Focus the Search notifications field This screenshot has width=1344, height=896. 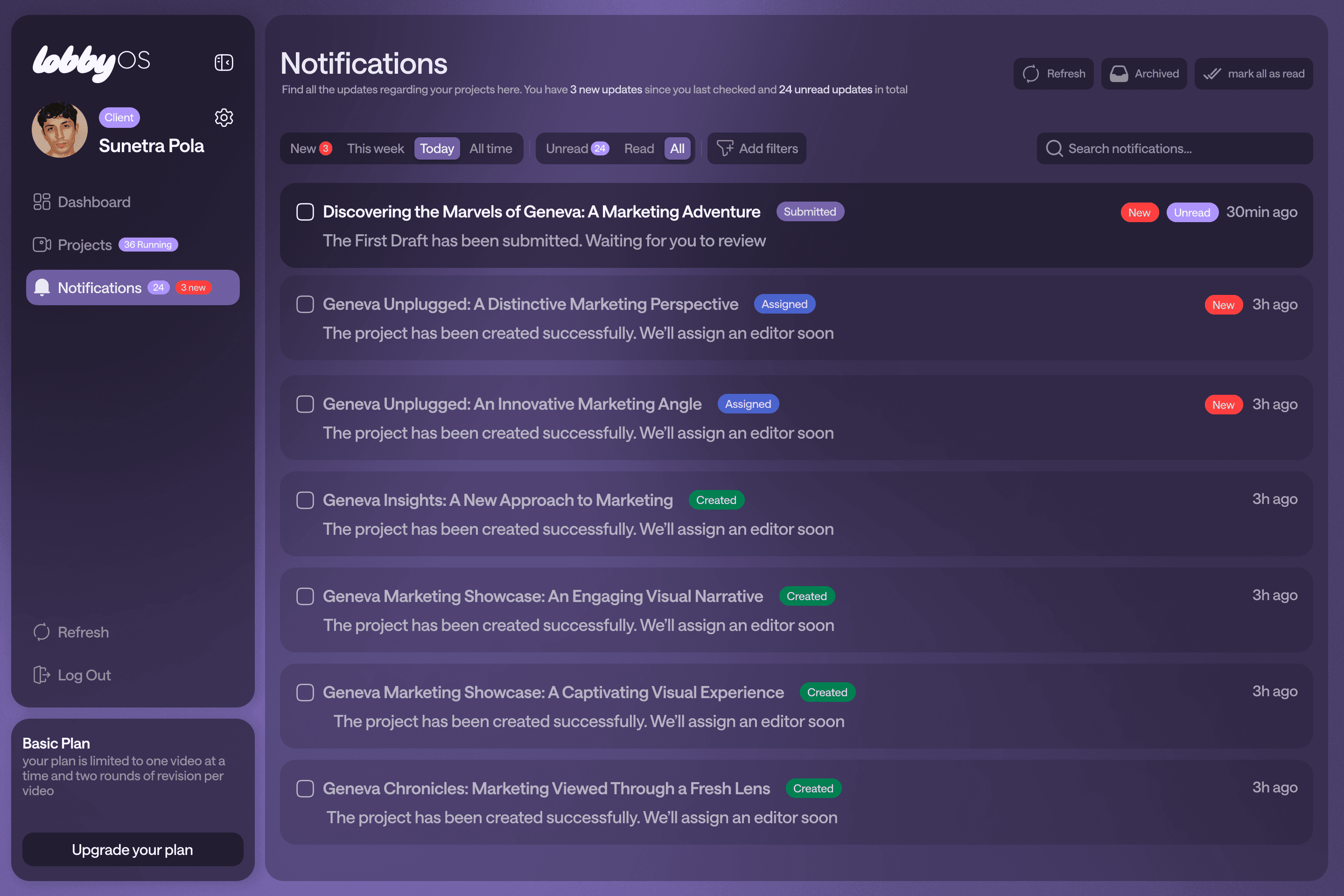(1183, 148)
